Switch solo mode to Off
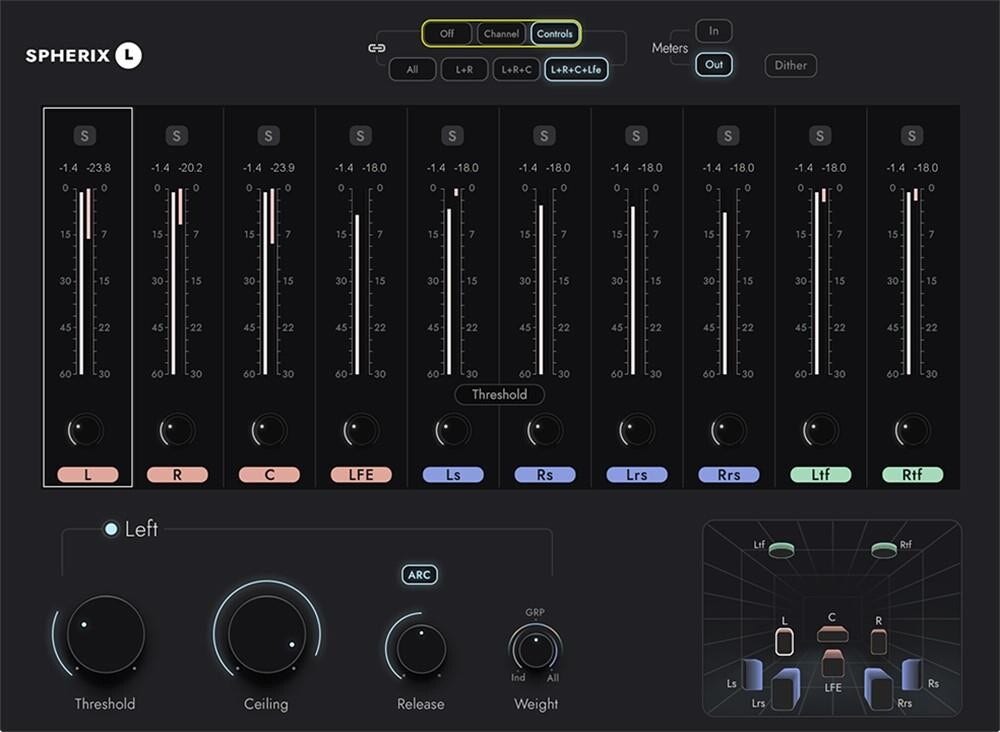1000x732 pixels. 447,33
